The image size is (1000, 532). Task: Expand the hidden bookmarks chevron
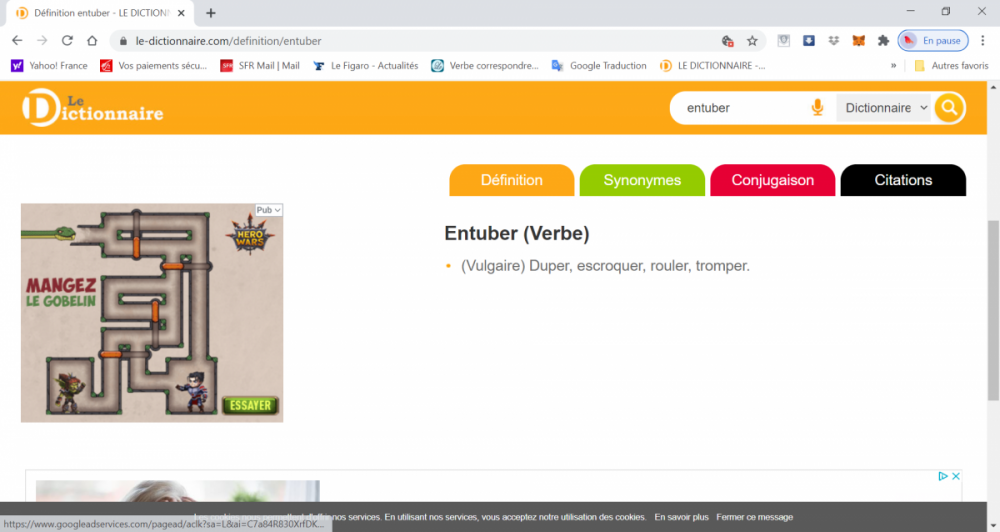893,66
